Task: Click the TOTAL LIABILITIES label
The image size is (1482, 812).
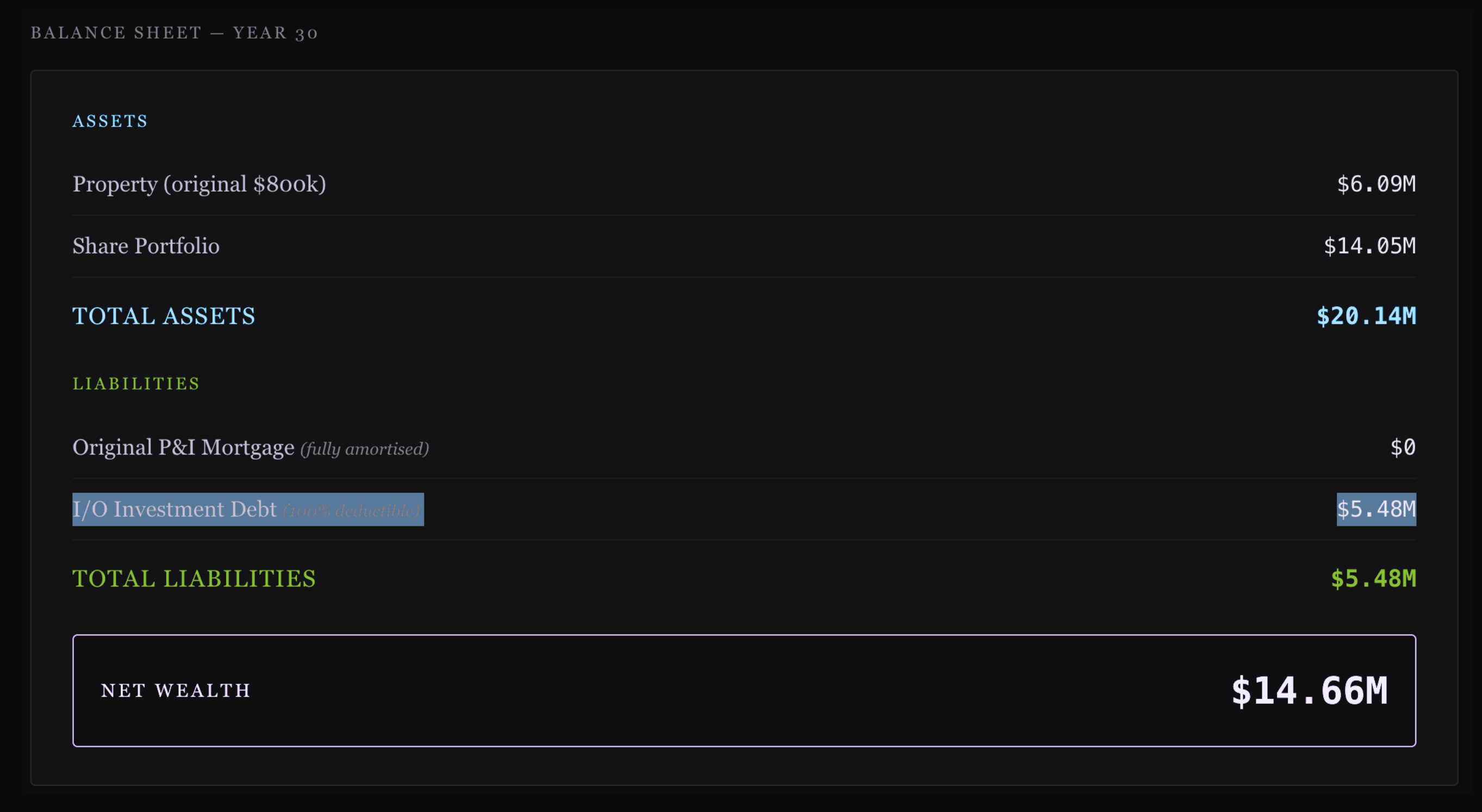Action: (194, 579)
